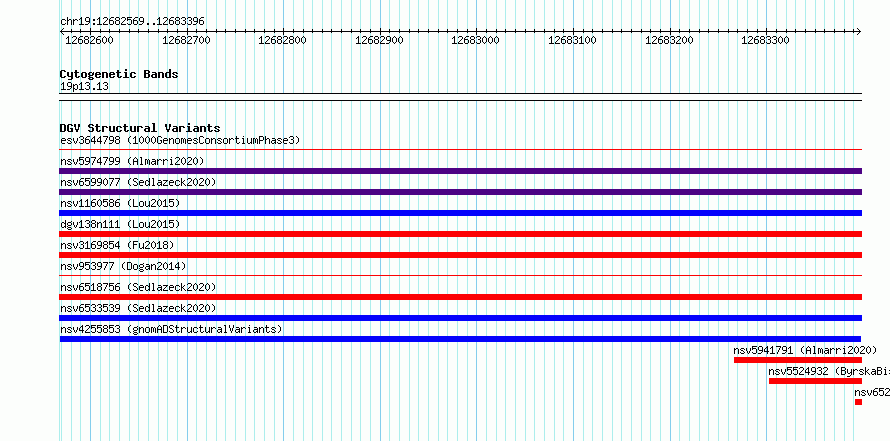Select the 19p13.13 band label
The width and height of the screenshot is (890, 441).
coord(84,87)
